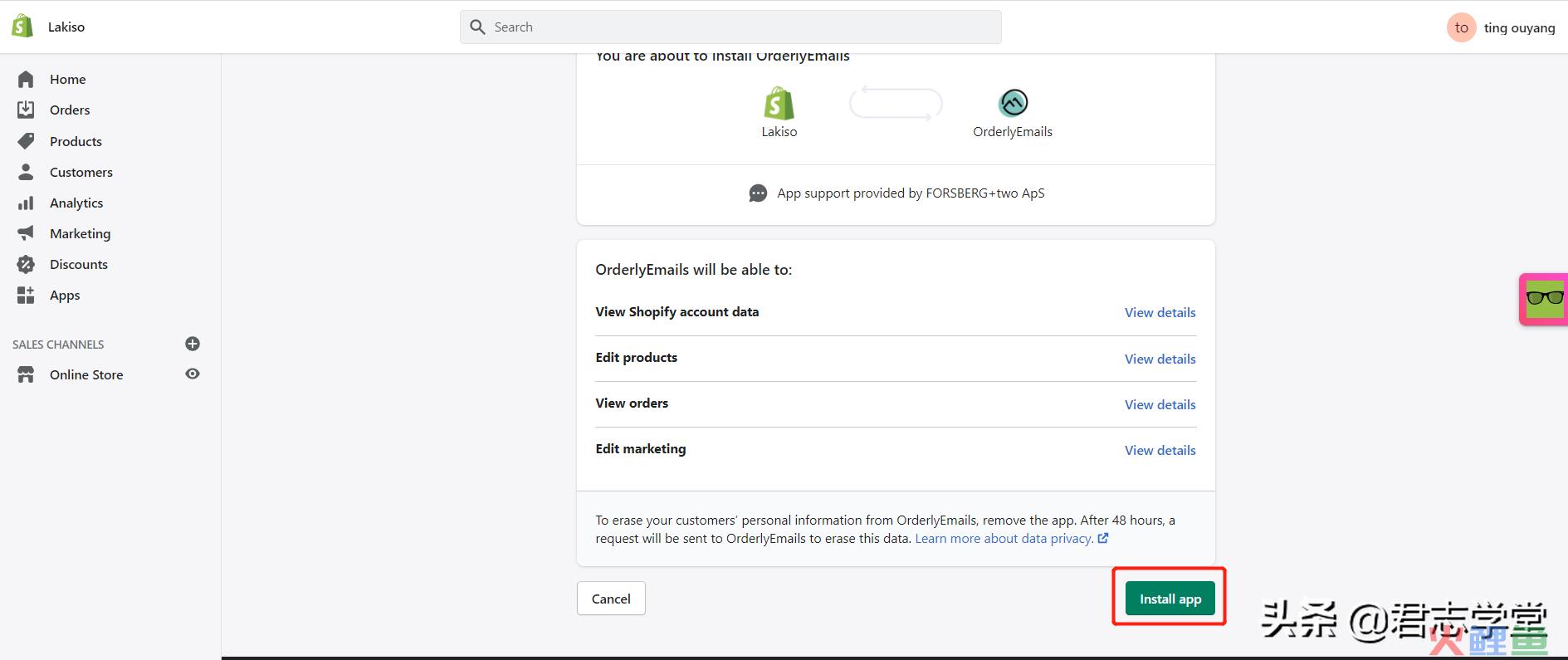Click the Lakiso Shopify bag icon in card
1568x660 pixels.
pos(779,104)
